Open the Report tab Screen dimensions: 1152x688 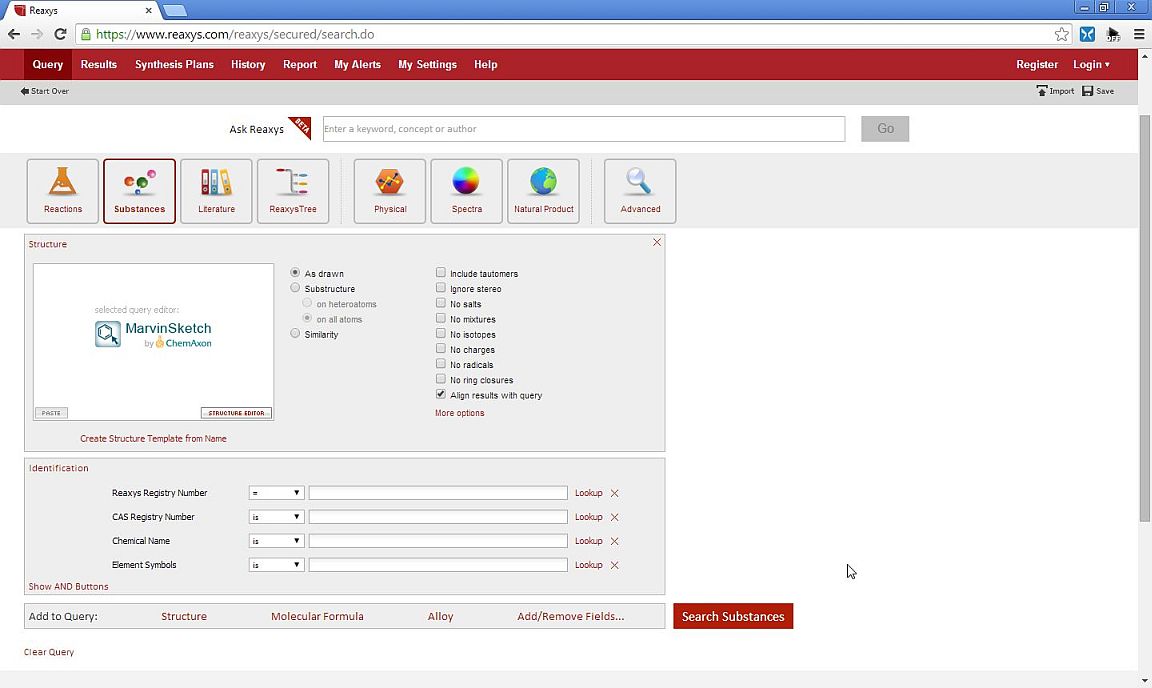coord(300,65)
